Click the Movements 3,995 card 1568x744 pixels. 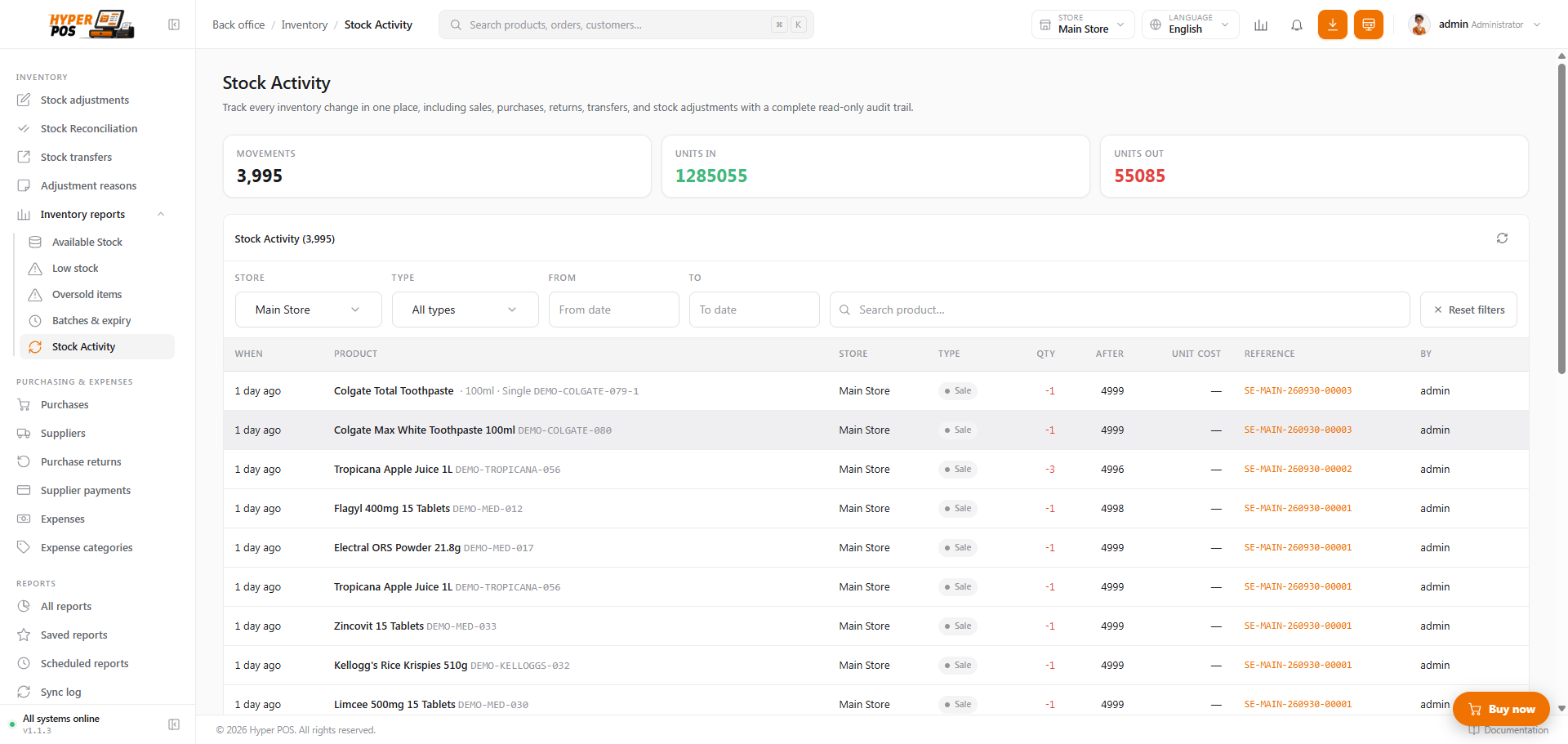point(437,166)
